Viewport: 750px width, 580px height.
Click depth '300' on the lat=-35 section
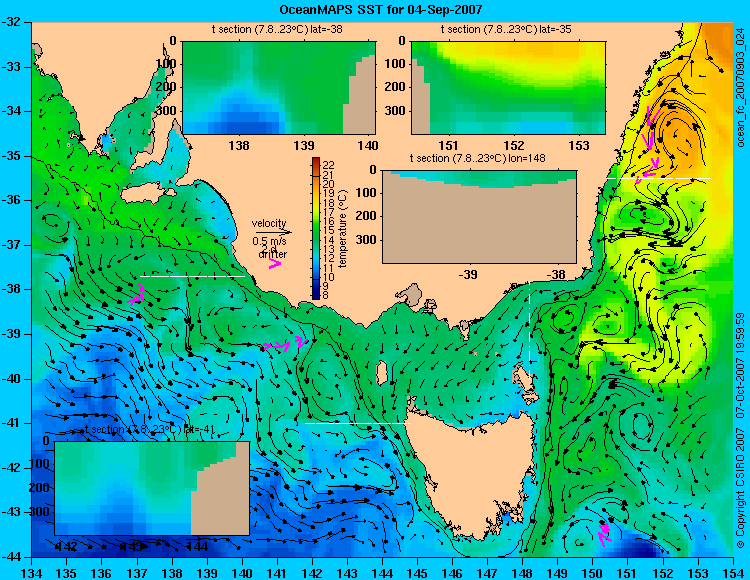(396, 111)
